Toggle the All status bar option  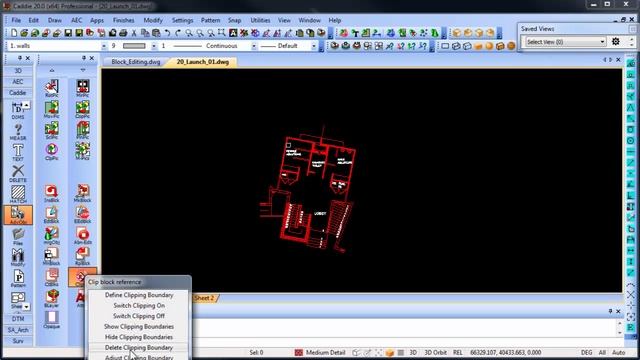click(602, 352)
